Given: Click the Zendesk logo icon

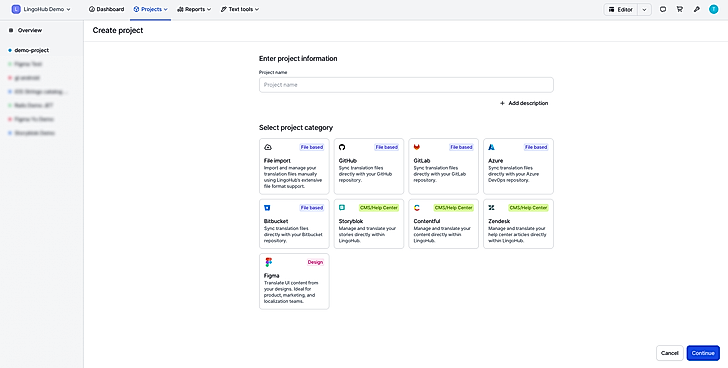Looking at the screenshot, I should (x=492, y=208).
